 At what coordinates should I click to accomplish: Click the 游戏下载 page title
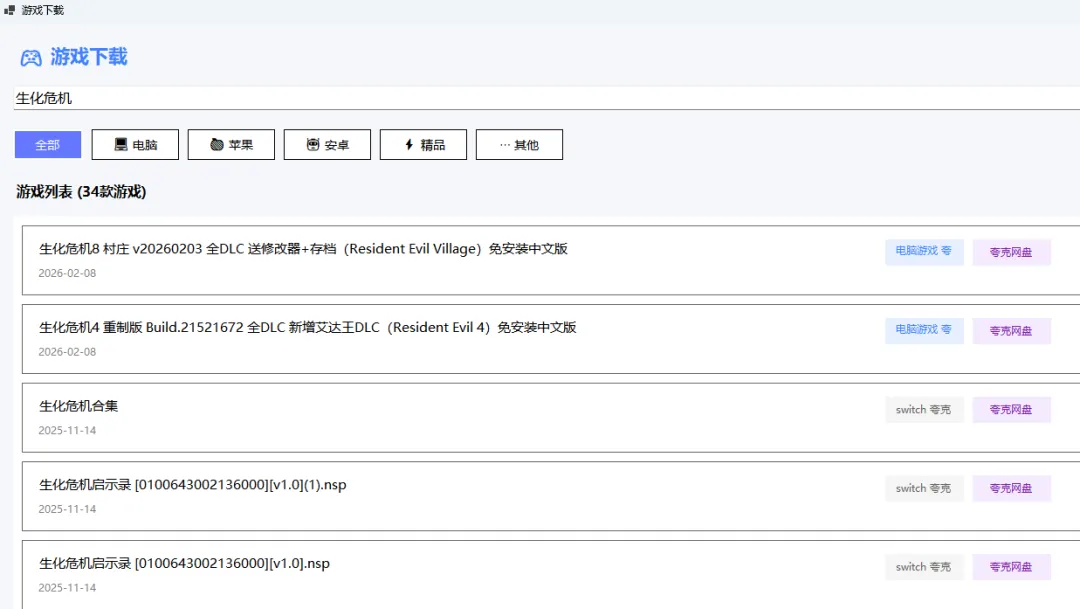pyautogui.click(x=89, y=56)
